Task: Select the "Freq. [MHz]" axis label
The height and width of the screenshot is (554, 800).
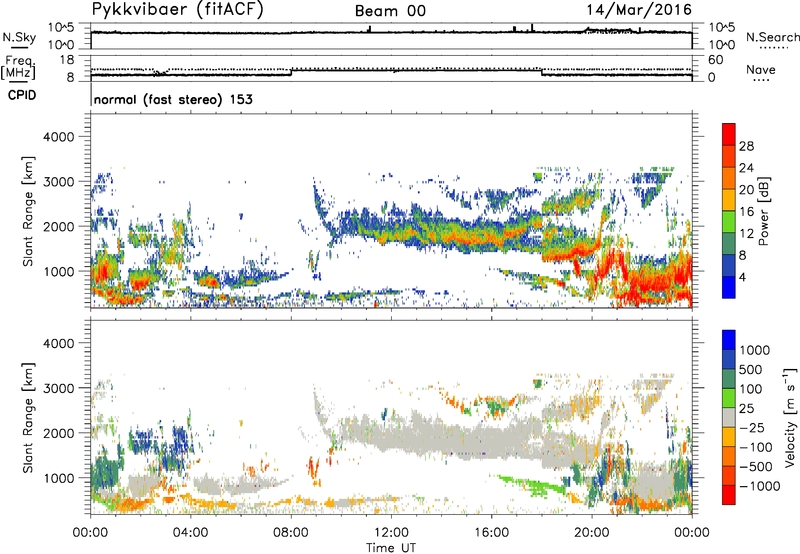Action: click(x=18, y=68)
